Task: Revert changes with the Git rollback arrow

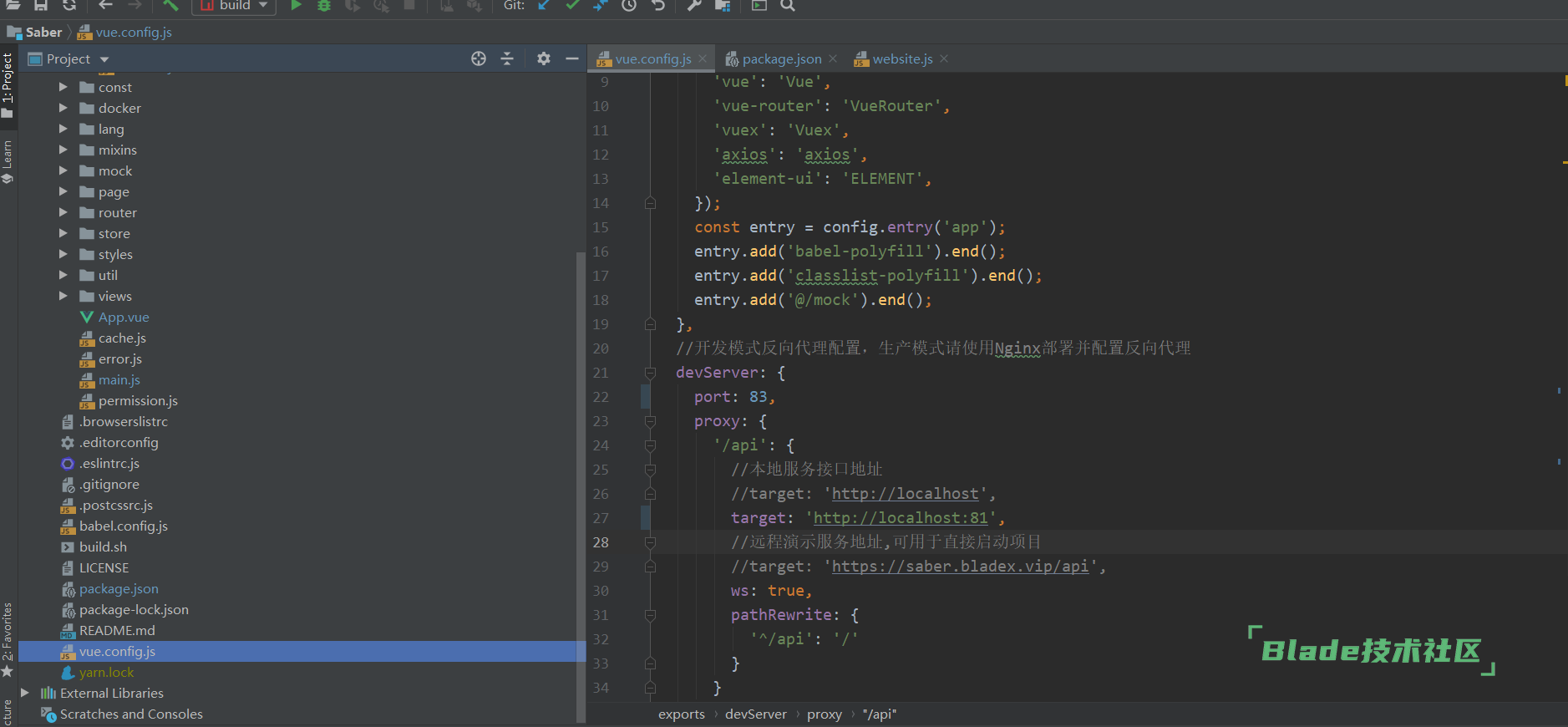Action: click(658, 5)
